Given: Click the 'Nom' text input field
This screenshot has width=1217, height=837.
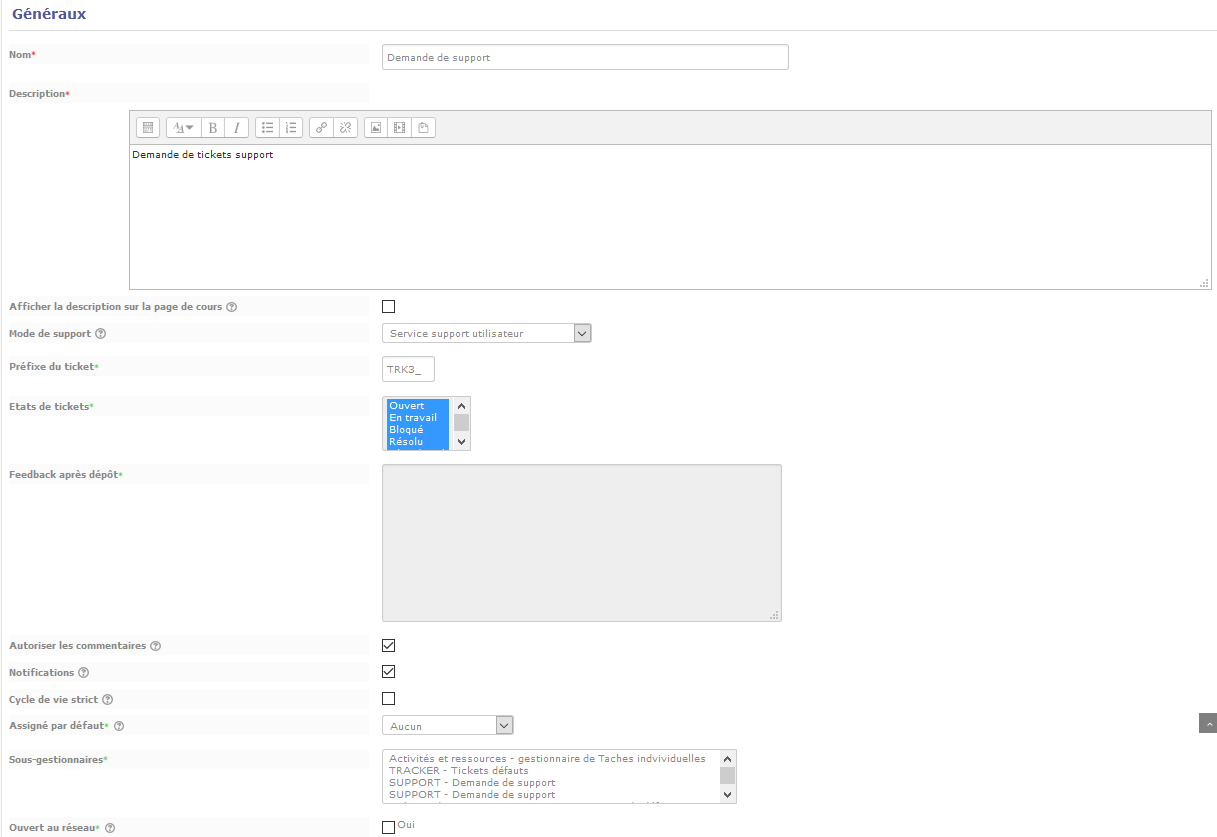Looking at the screenshot, I should (585, 57).
